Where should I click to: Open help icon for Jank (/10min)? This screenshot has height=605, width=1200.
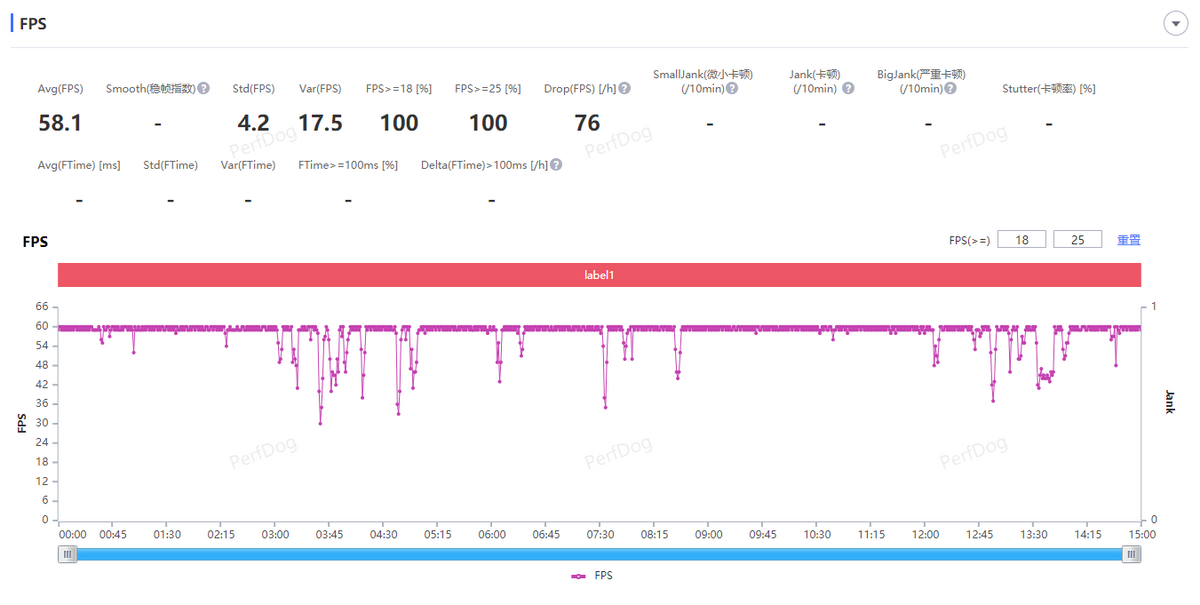coord(848,88)
